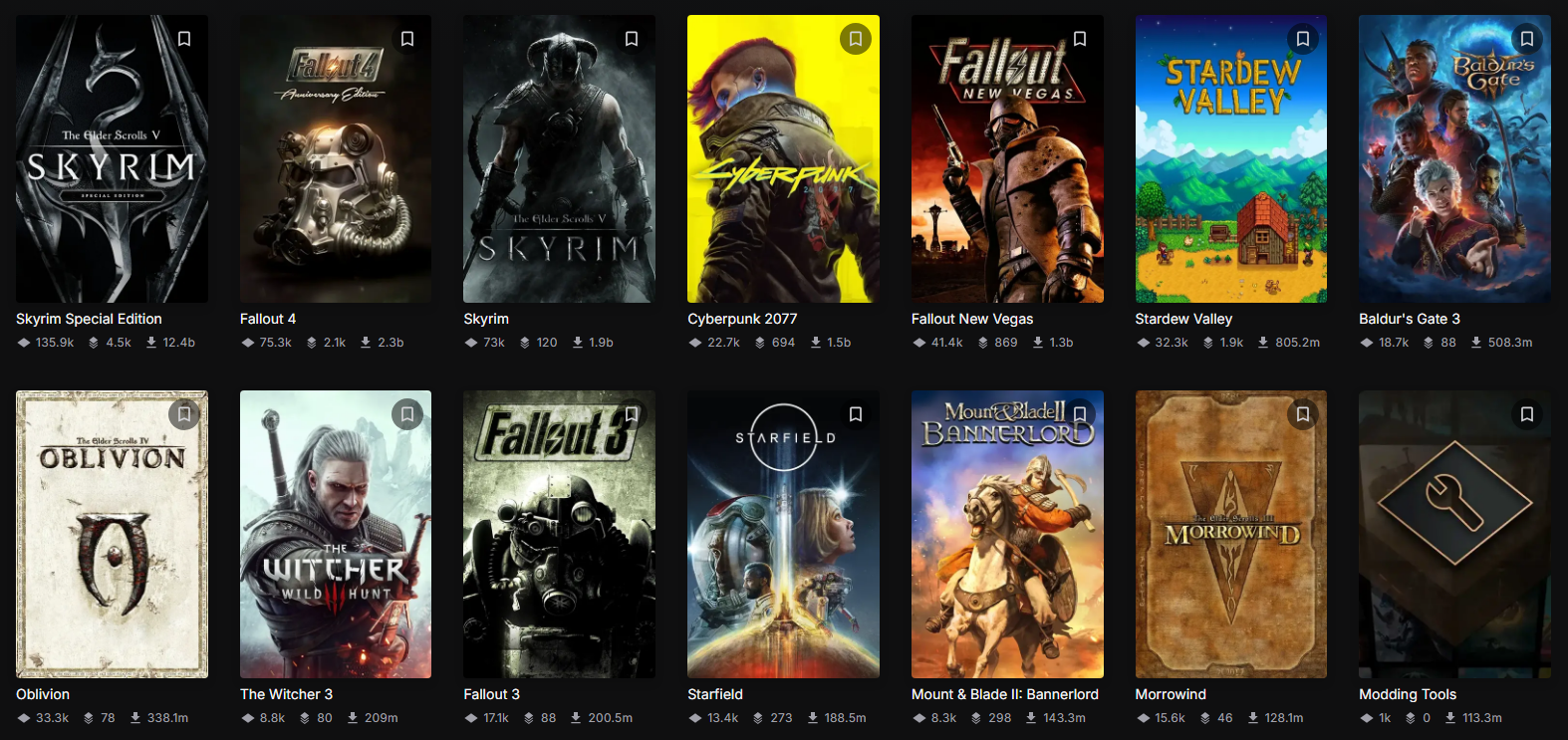Viewport: 1568px width, 740px height.
Task: Click the "2.3b" downloads value
Action: (391, 343)
